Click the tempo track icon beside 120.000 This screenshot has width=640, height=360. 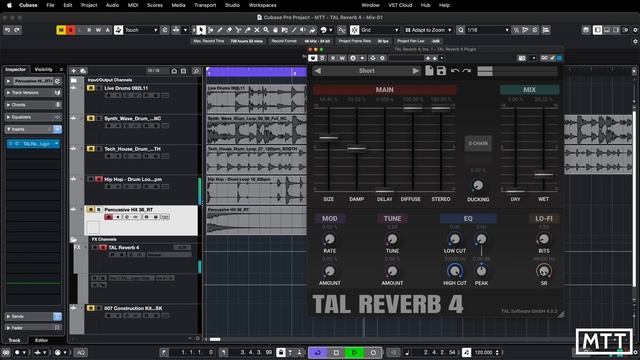467,352
